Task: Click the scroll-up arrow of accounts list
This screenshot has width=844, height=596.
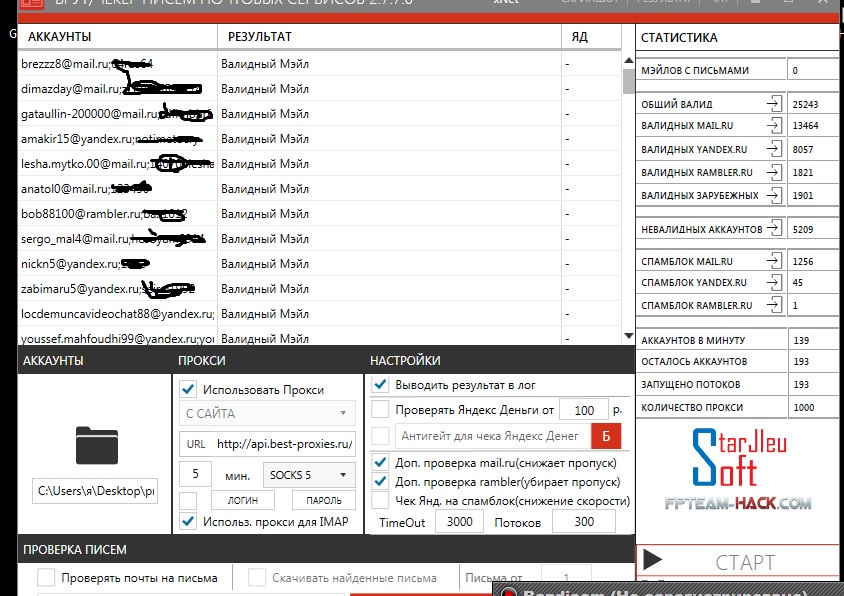Action: (628, 61)
